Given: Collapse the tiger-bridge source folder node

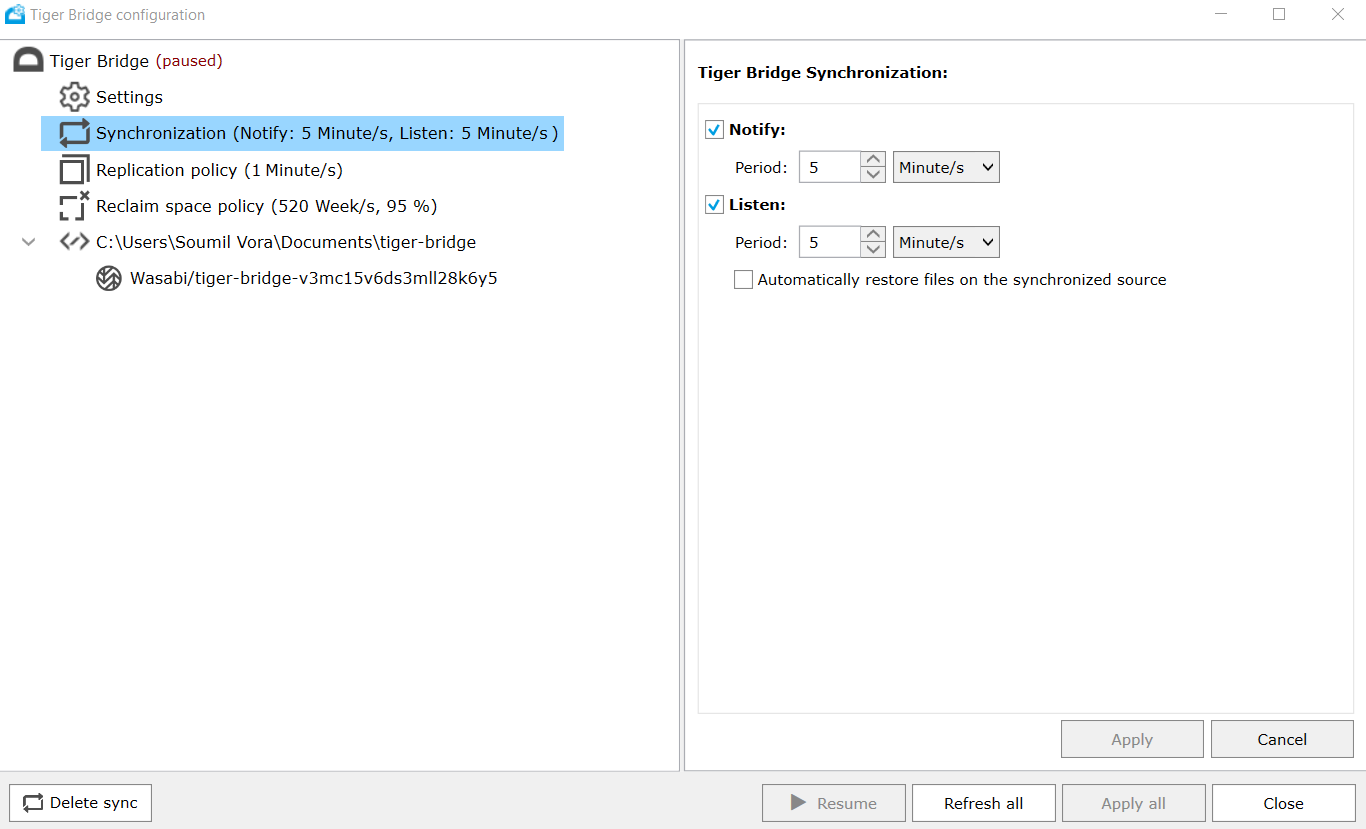Looking at the screenshot, I should tap(29, 242).
